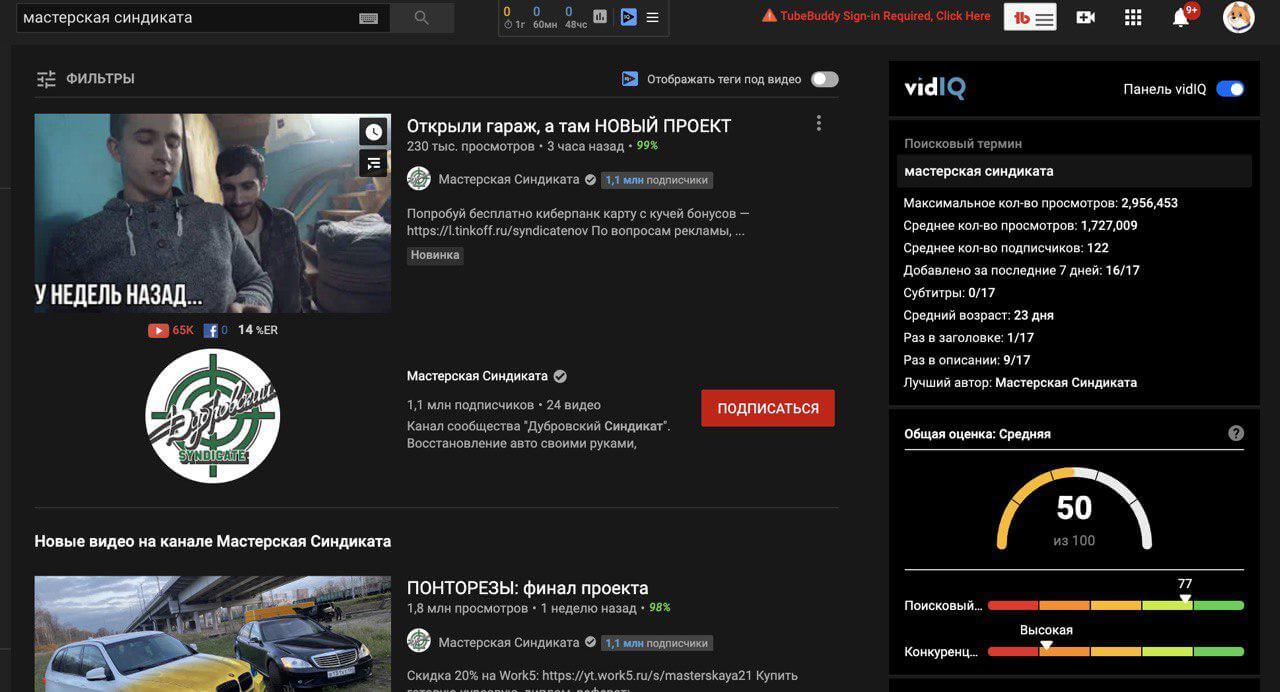Open Мастерская Синдиката channel card title
Viewport: 1280px width, 692px height.
tap(477, 376)
